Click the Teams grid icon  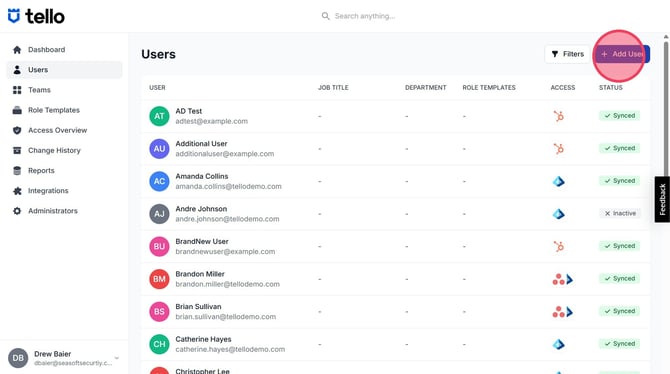17,90
